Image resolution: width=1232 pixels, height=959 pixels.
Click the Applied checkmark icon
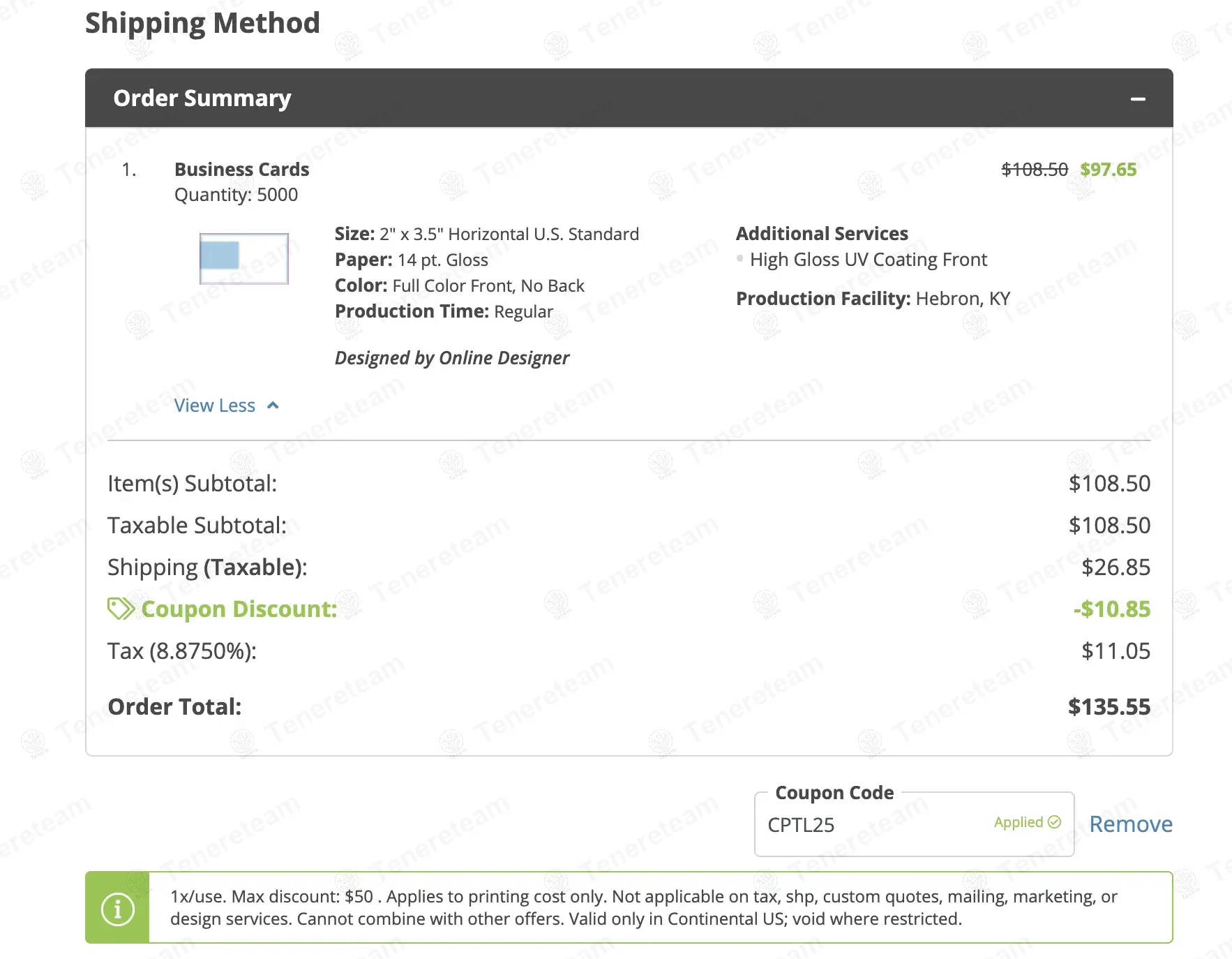1054,822
